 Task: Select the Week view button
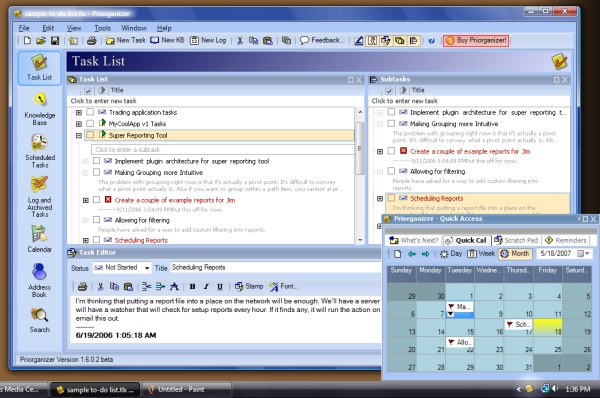tap(481, 254)
